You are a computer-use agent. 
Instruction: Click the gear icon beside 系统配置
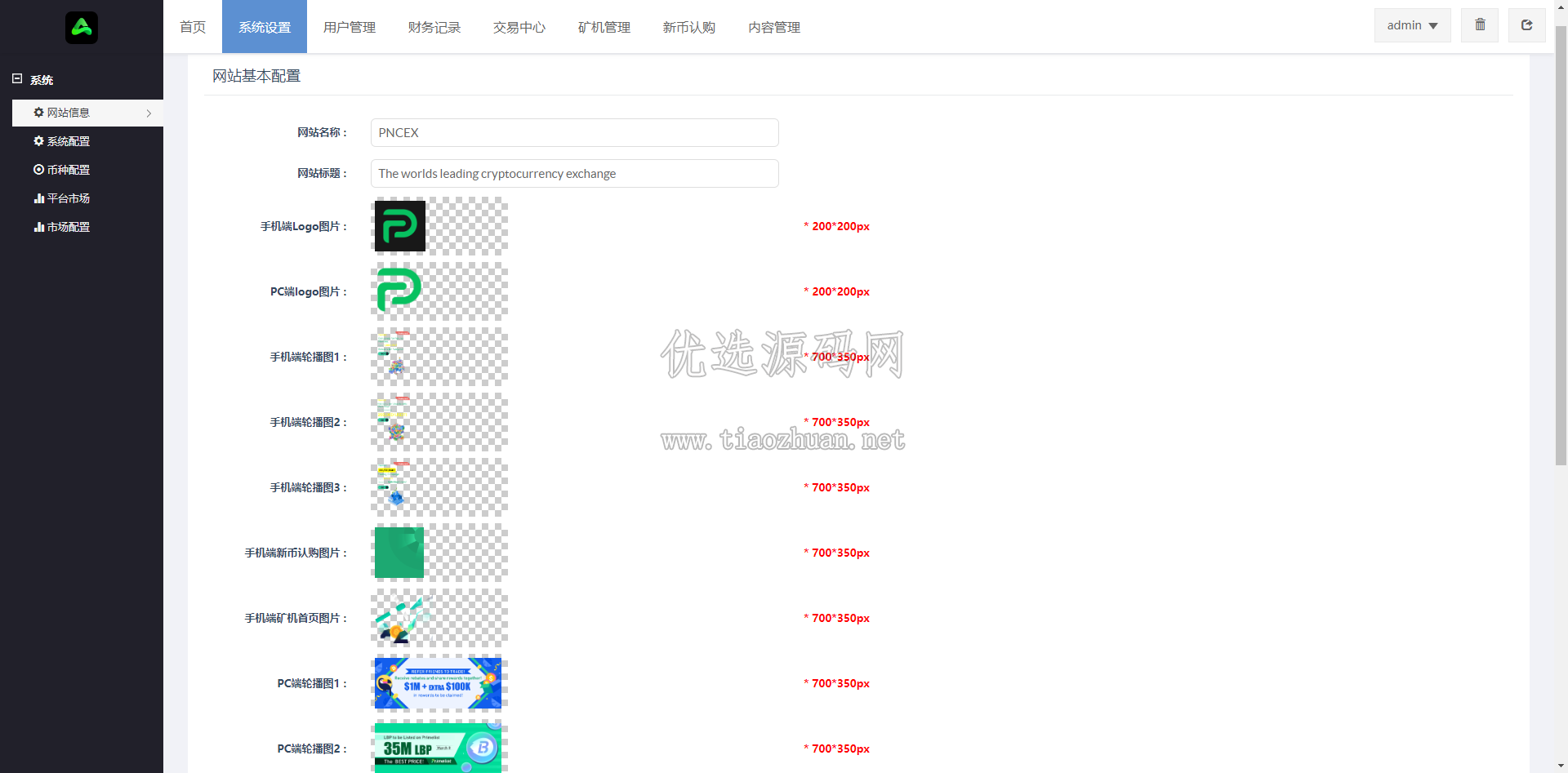(38, 141)
